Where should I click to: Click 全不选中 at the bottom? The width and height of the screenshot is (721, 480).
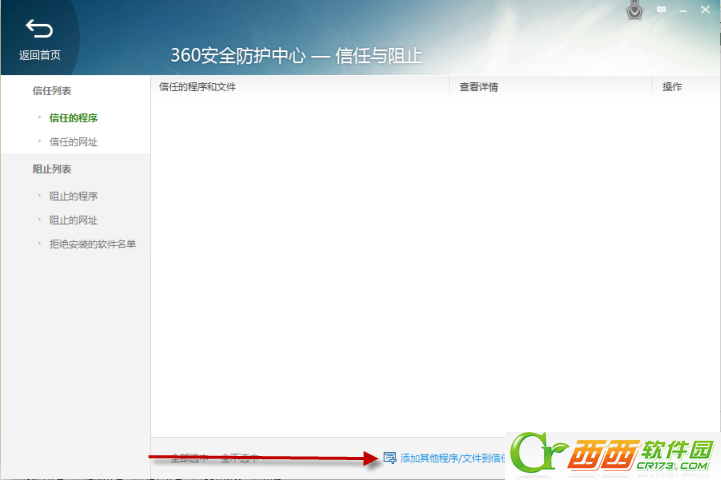point(238,458)
